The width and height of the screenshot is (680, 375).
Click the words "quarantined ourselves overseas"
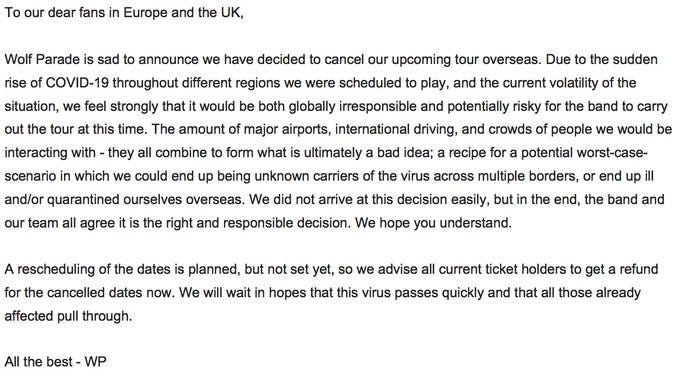point(144,199)
